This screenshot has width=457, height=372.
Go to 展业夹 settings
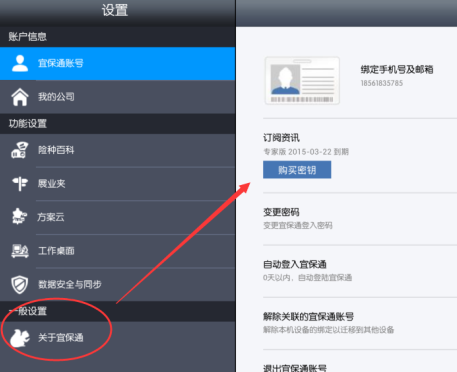(x=117, y=184)
